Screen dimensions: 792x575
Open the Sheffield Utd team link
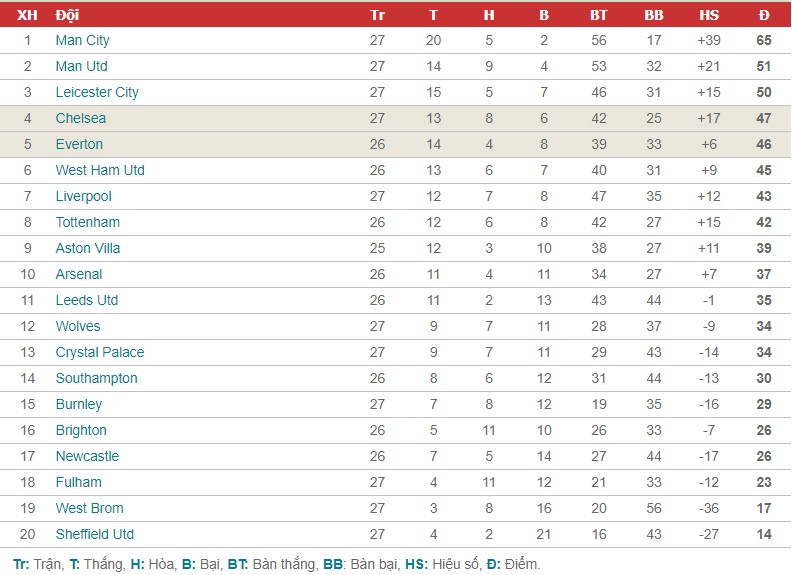94,534
